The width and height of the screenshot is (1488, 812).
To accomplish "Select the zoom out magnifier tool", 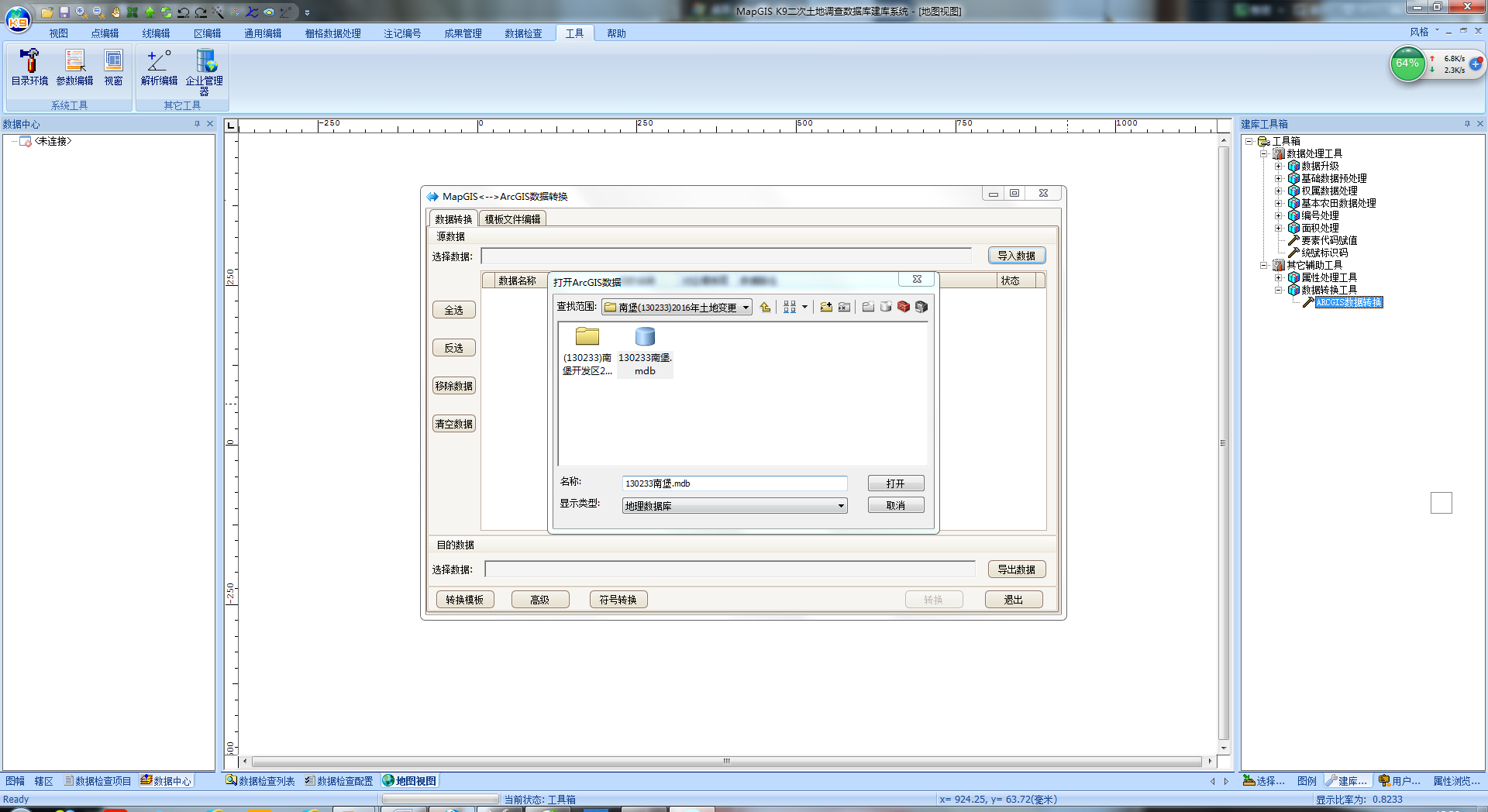I will (x=98, y=12).
